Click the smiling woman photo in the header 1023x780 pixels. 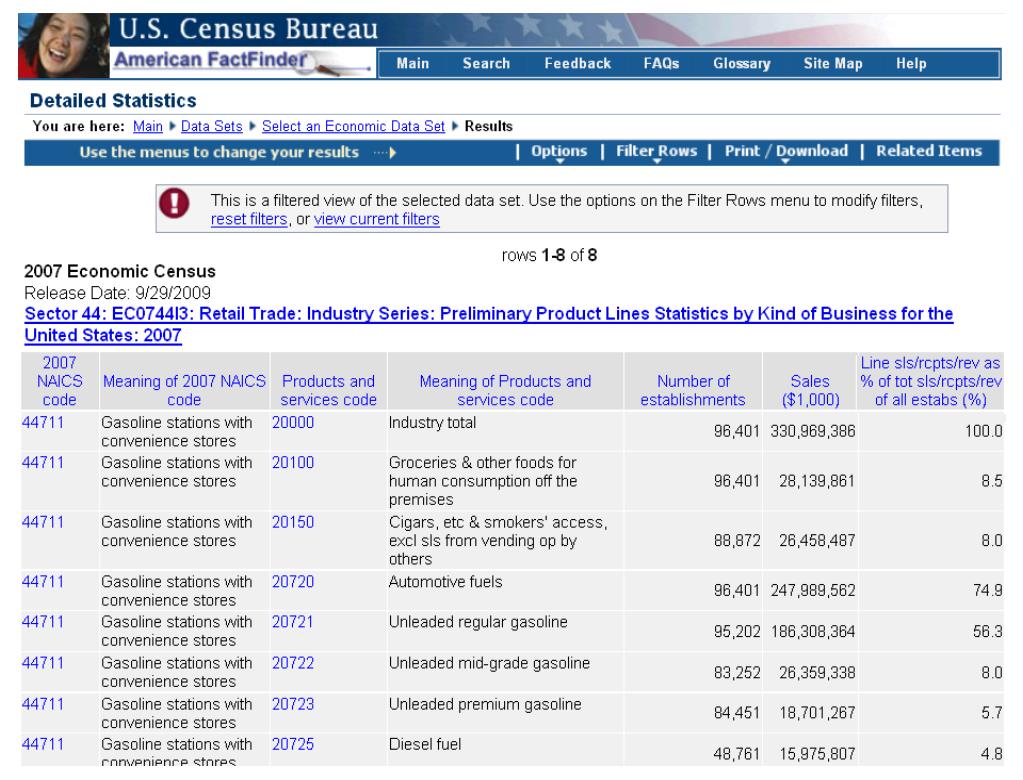[x=63, y=46]
